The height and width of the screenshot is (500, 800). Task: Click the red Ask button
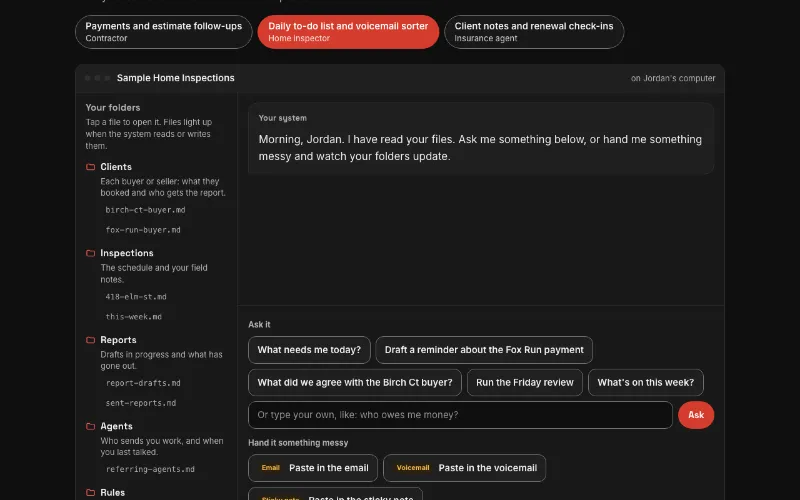(x=696, y=415)
